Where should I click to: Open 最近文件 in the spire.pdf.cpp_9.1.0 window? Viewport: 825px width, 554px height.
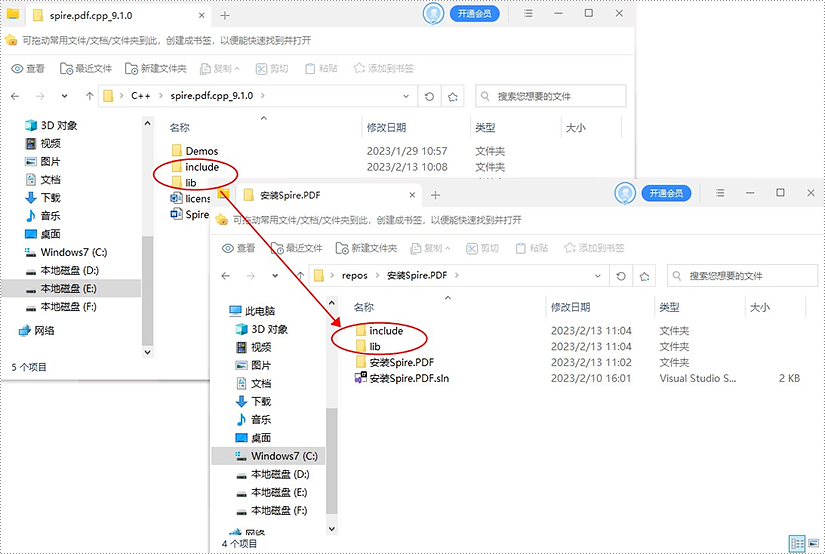point(86,68)
